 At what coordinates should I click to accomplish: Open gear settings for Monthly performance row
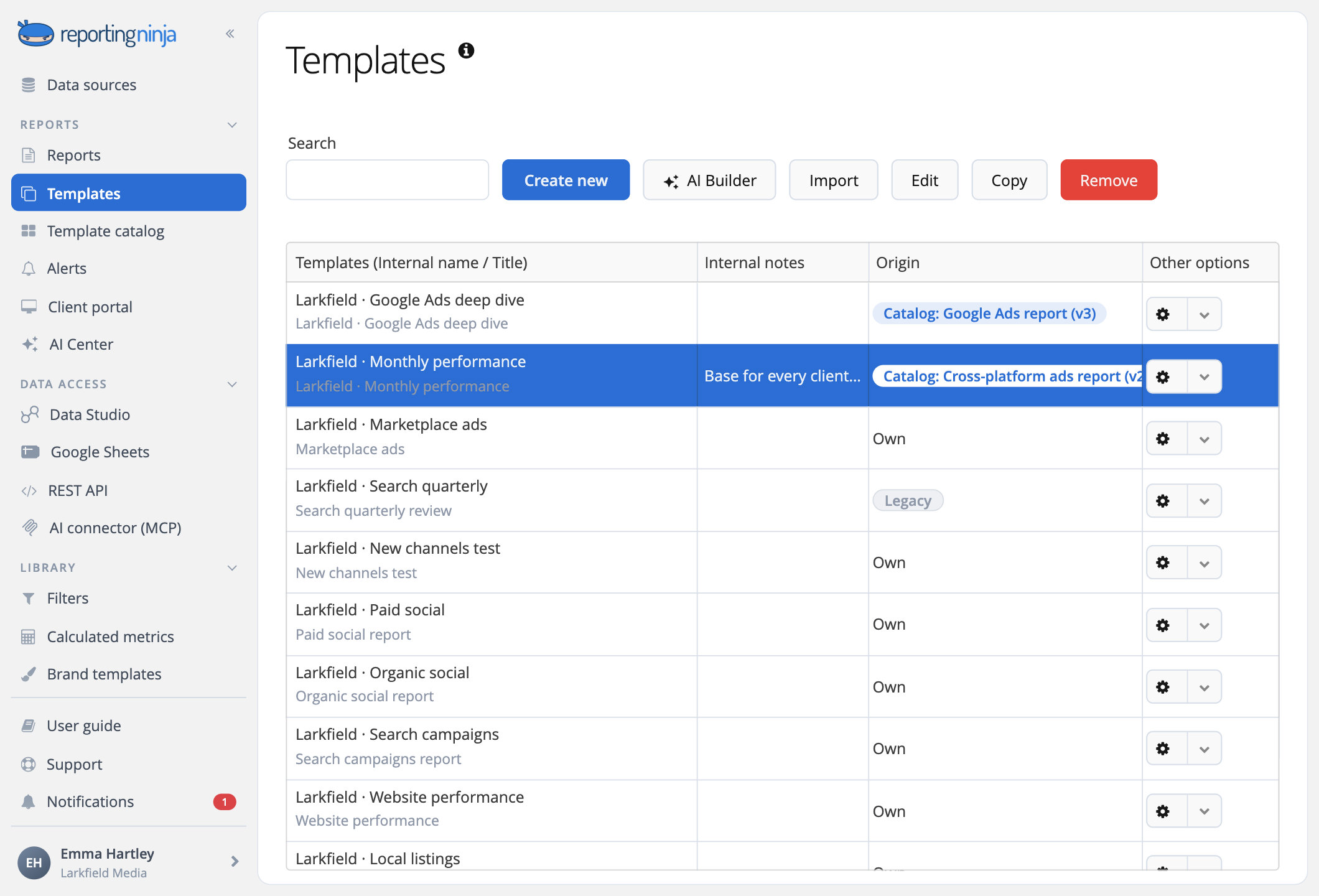1163,376
